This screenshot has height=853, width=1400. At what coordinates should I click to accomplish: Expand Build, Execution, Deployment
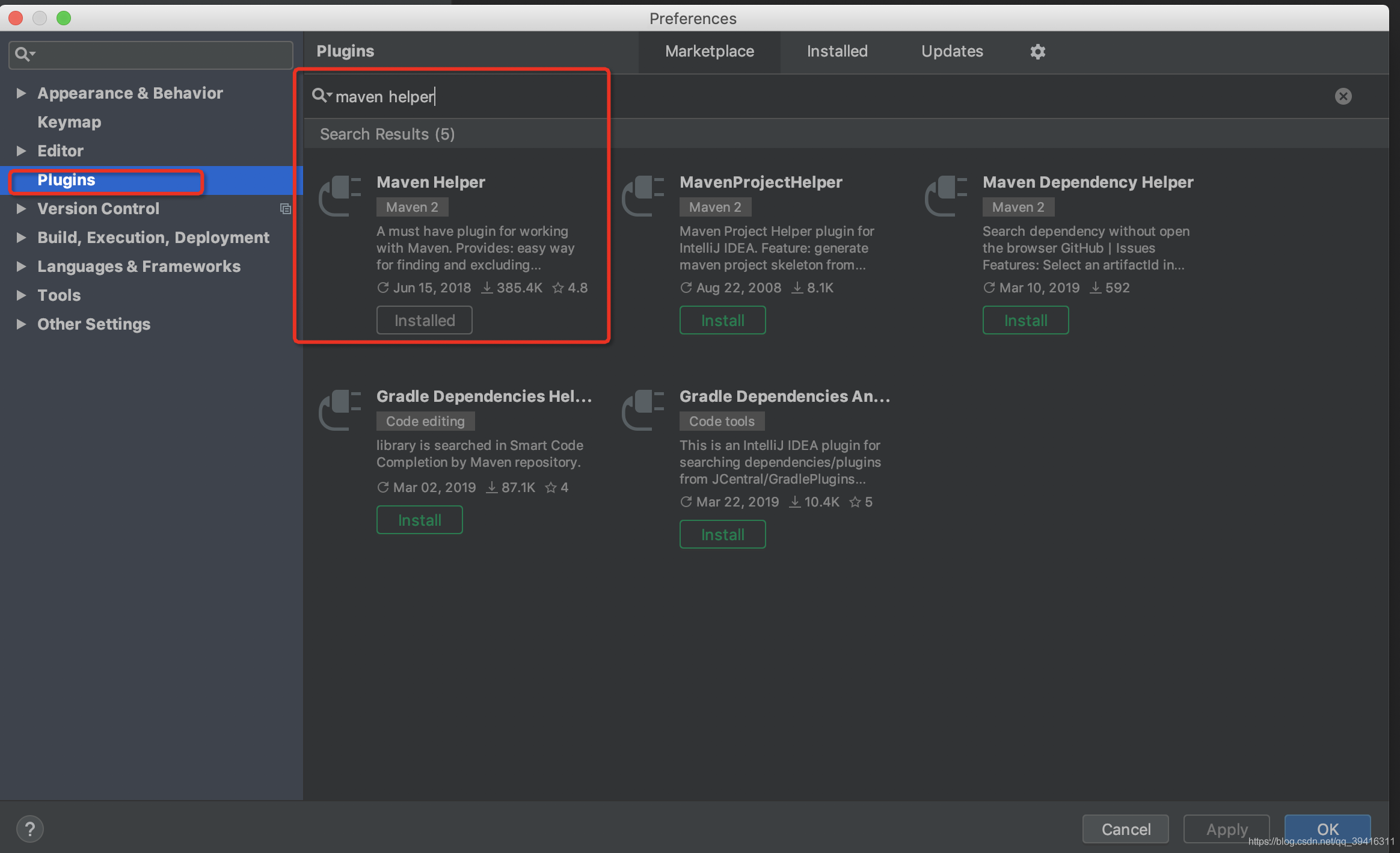click(x=22, y=238)
